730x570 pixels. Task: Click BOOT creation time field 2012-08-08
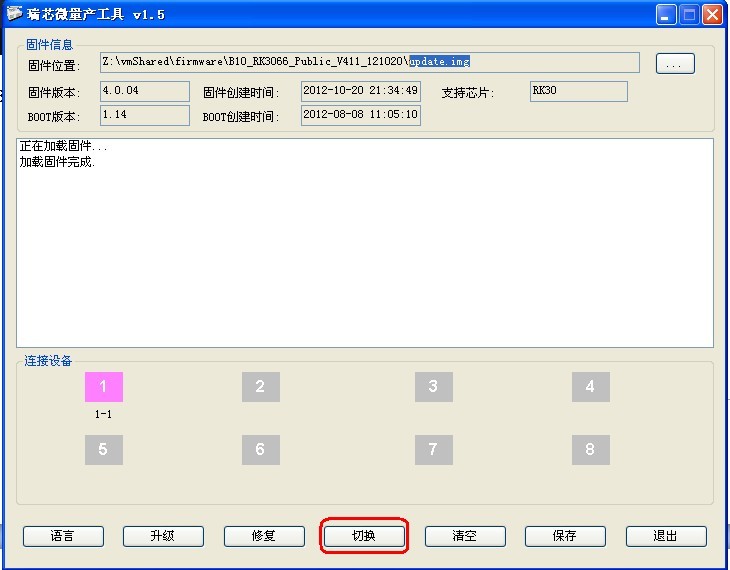point(361,115)
